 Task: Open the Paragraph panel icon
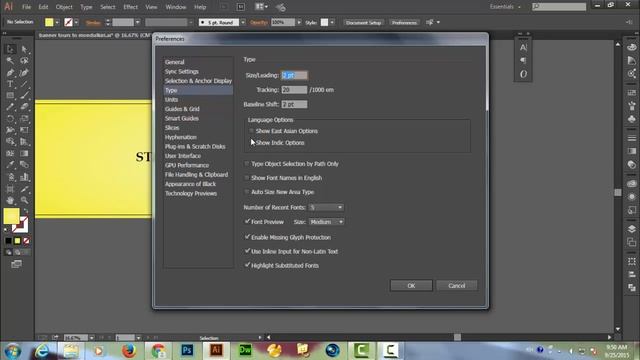523,61
